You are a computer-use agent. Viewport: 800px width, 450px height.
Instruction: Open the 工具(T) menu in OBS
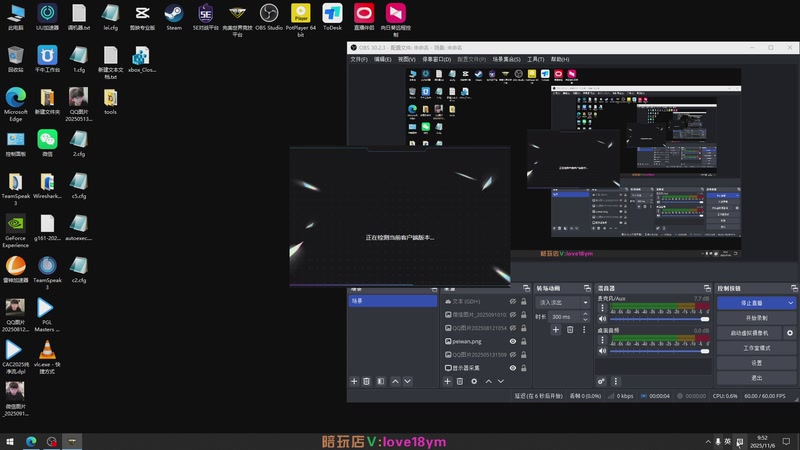tap(535, 59)
